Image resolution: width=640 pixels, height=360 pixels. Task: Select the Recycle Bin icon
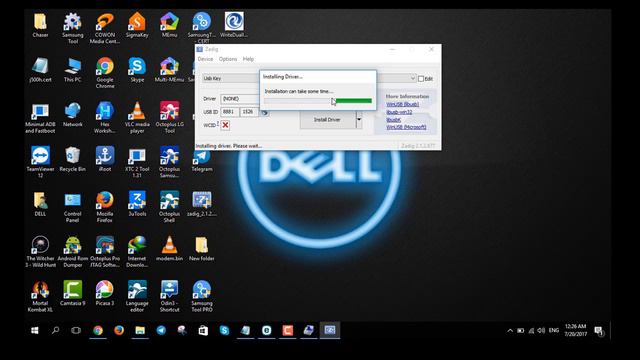[x=73, y=159]
